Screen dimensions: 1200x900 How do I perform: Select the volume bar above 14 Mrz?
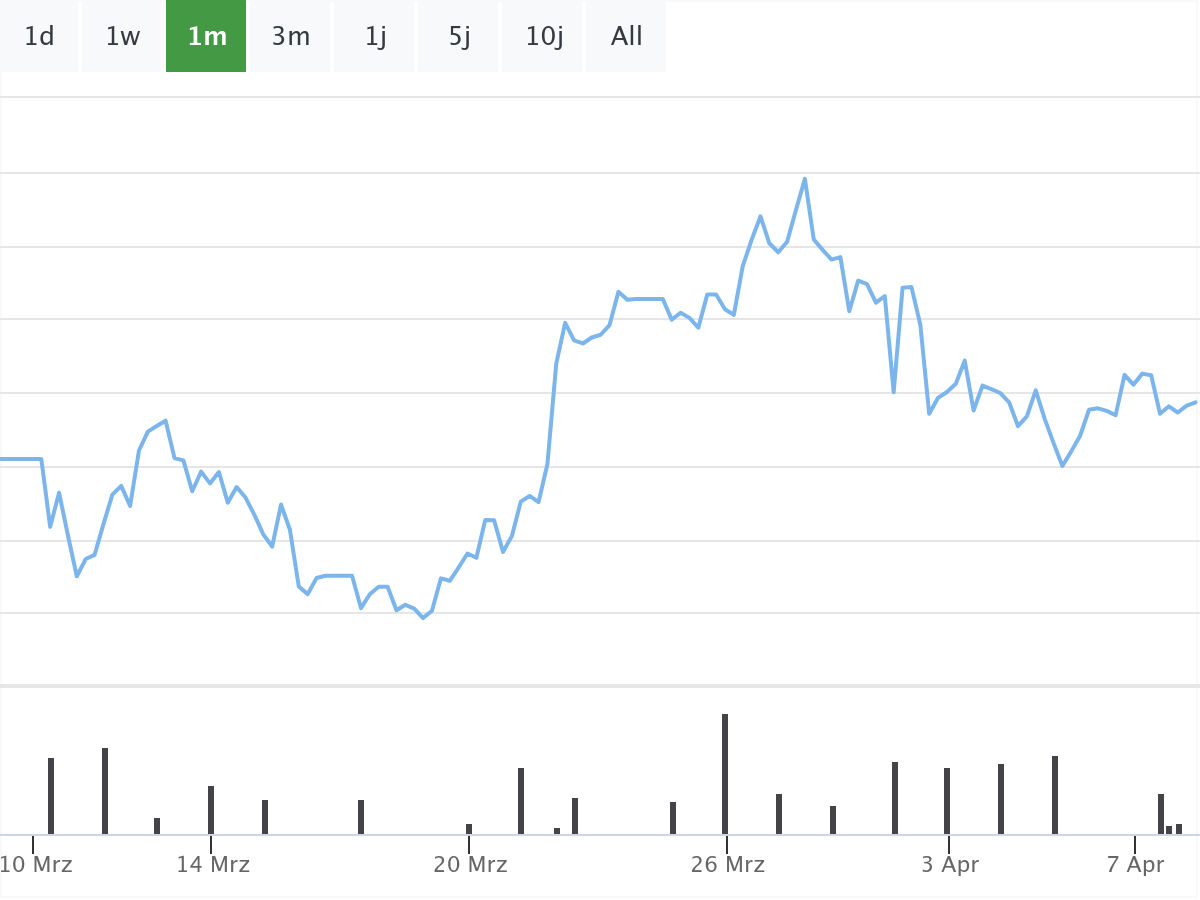211,810
